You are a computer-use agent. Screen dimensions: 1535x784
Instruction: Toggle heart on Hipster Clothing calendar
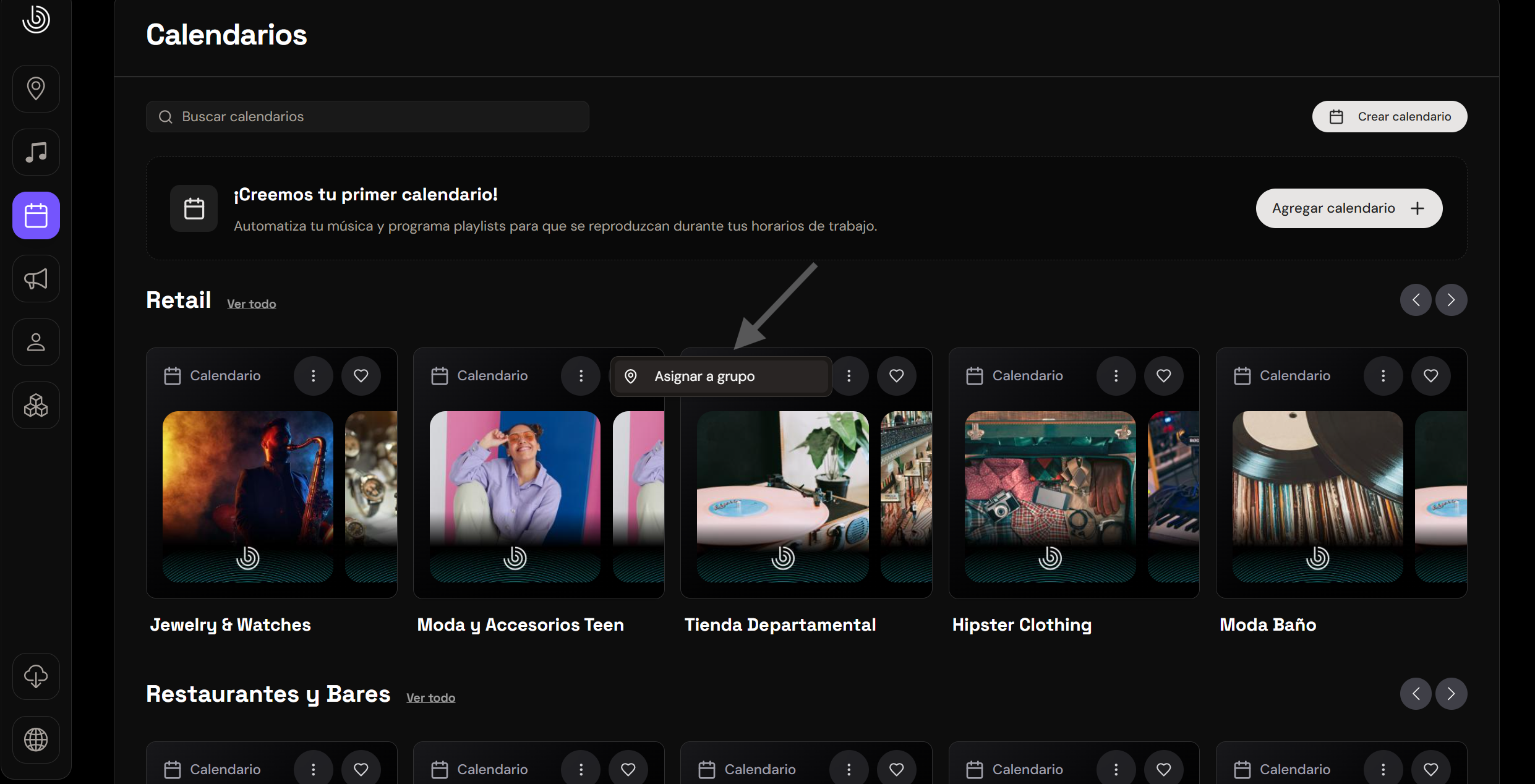1164,376
